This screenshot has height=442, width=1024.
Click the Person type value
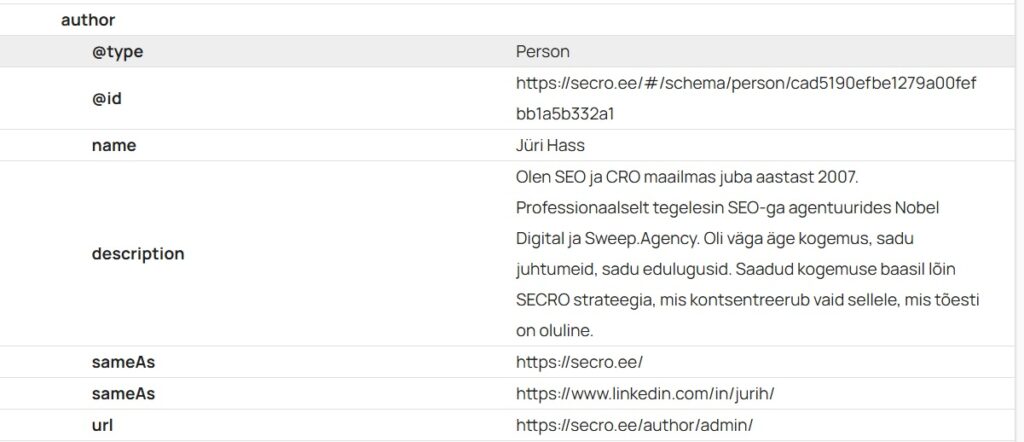pyautogui.click(x=542, y=51)
